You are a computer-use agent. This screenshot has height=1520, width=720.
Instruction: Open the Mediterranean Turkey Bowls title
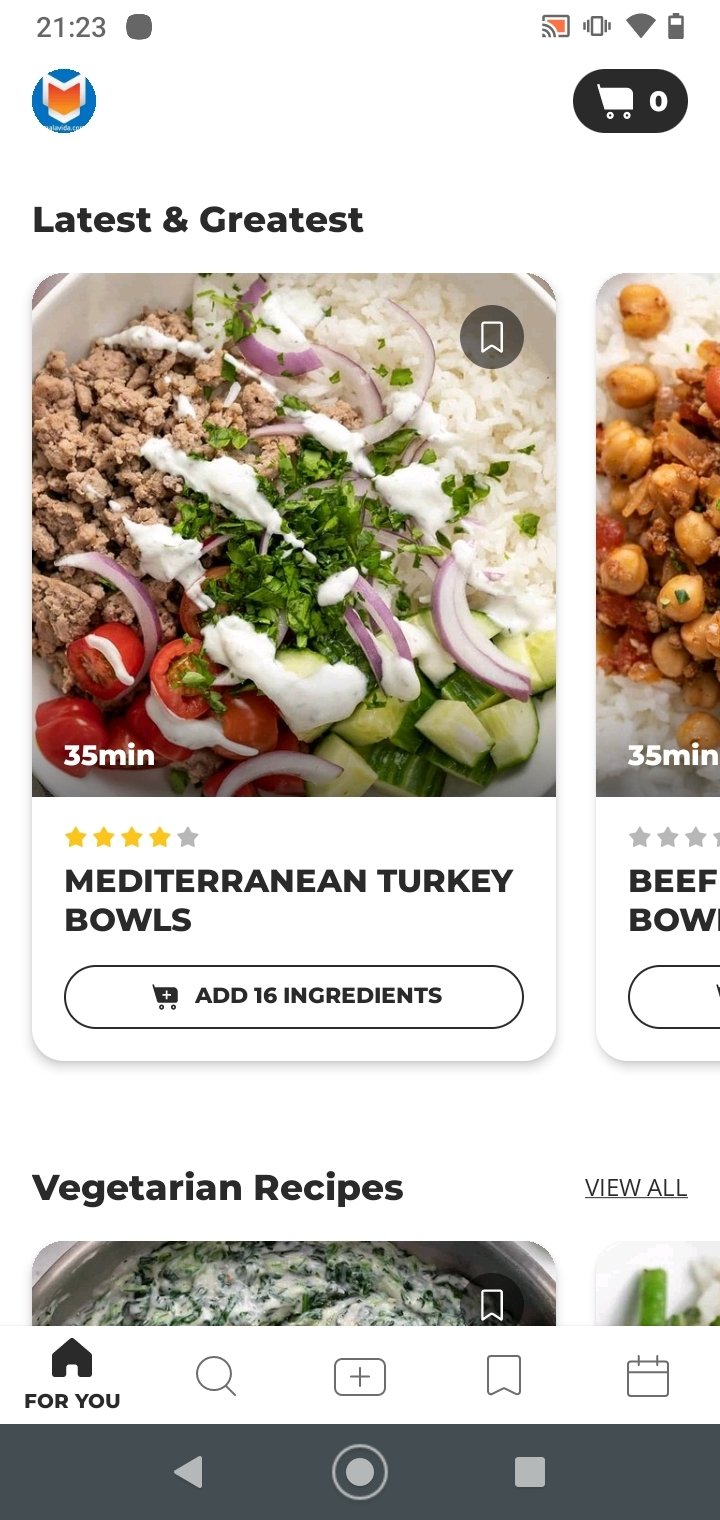pyautogui.click(x=289, y=900)
